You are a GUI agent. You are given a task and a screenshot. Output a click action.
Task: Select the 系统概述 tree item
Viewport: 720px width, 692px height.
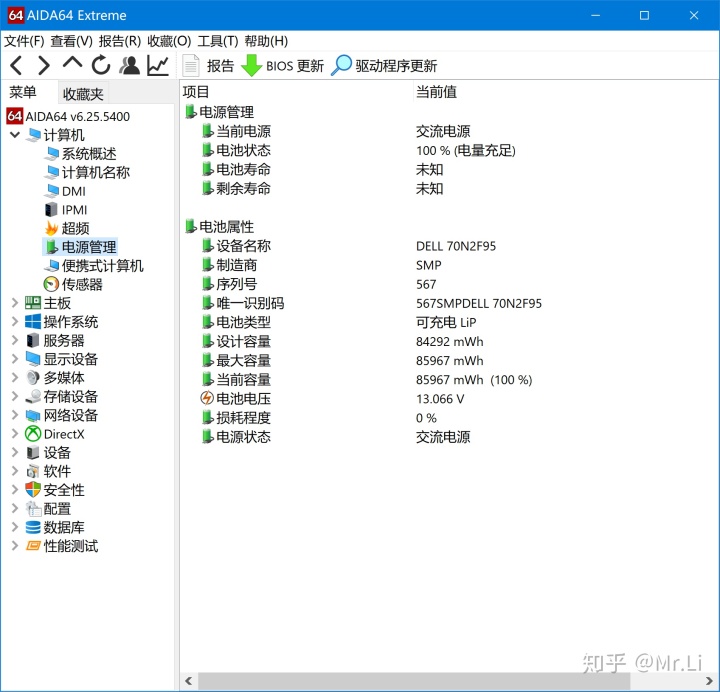click(x=81, y=153)
